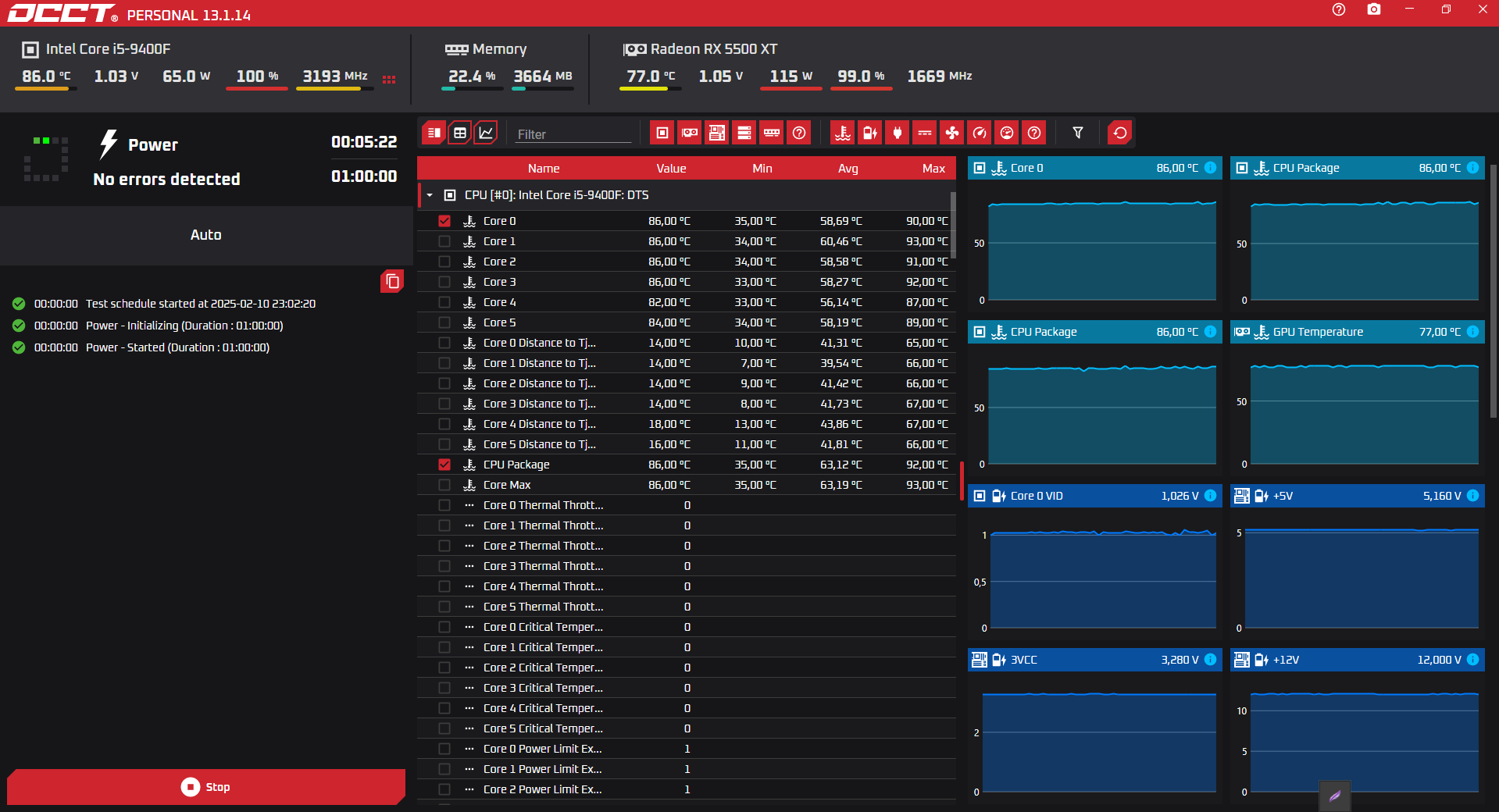Toggle current readings filter icon

[x=925, y=133]
